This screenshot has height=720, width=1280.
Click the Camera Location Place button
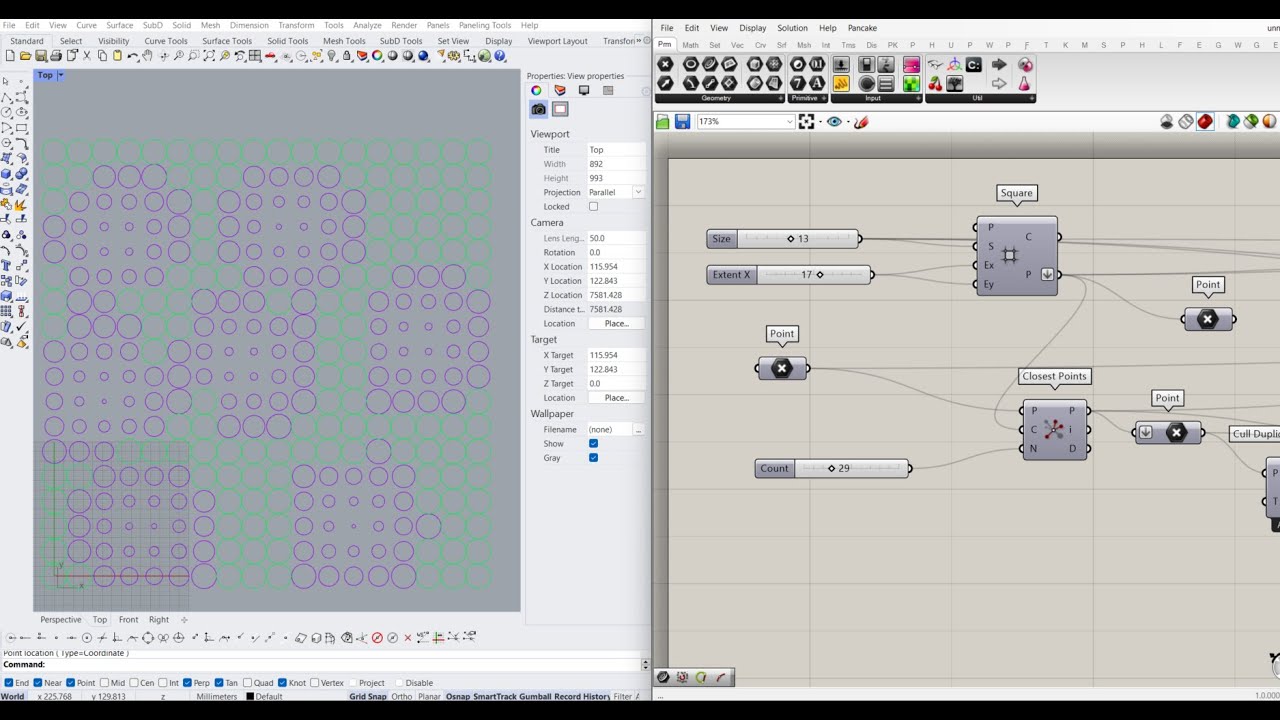(x=616, y=324)
